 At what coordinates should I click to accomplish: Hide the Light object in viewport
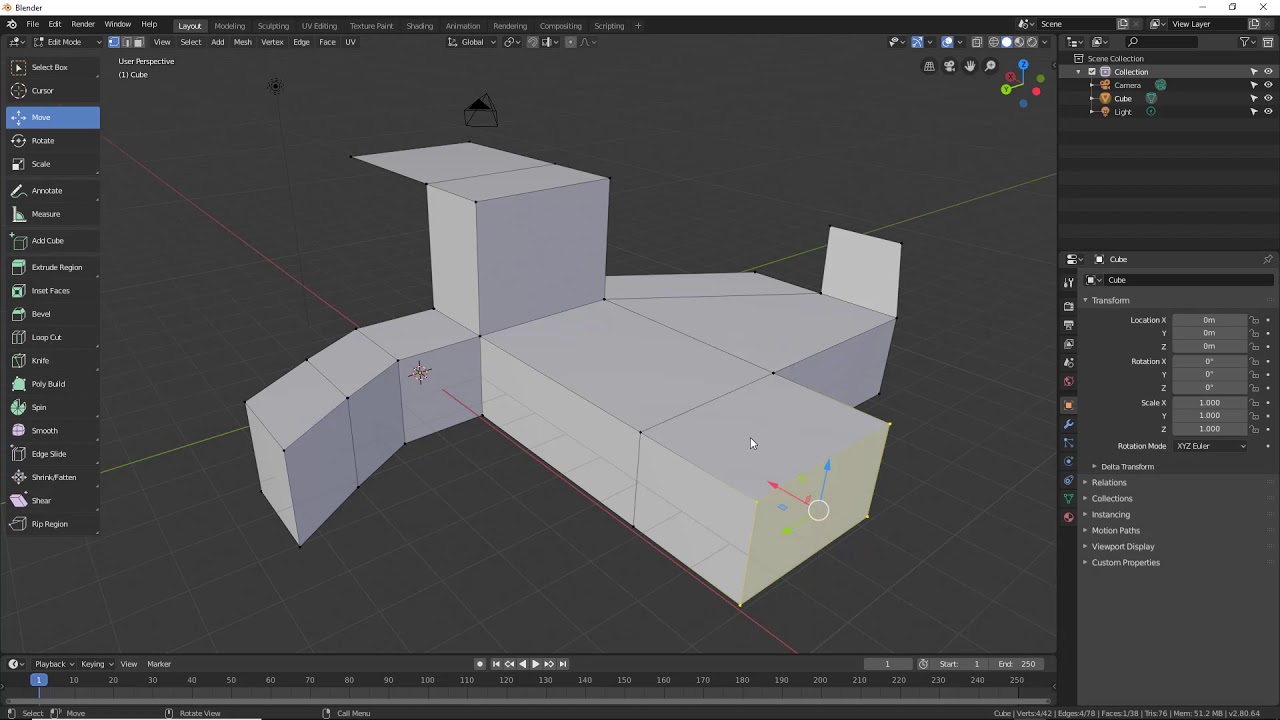coord(1268,112)
